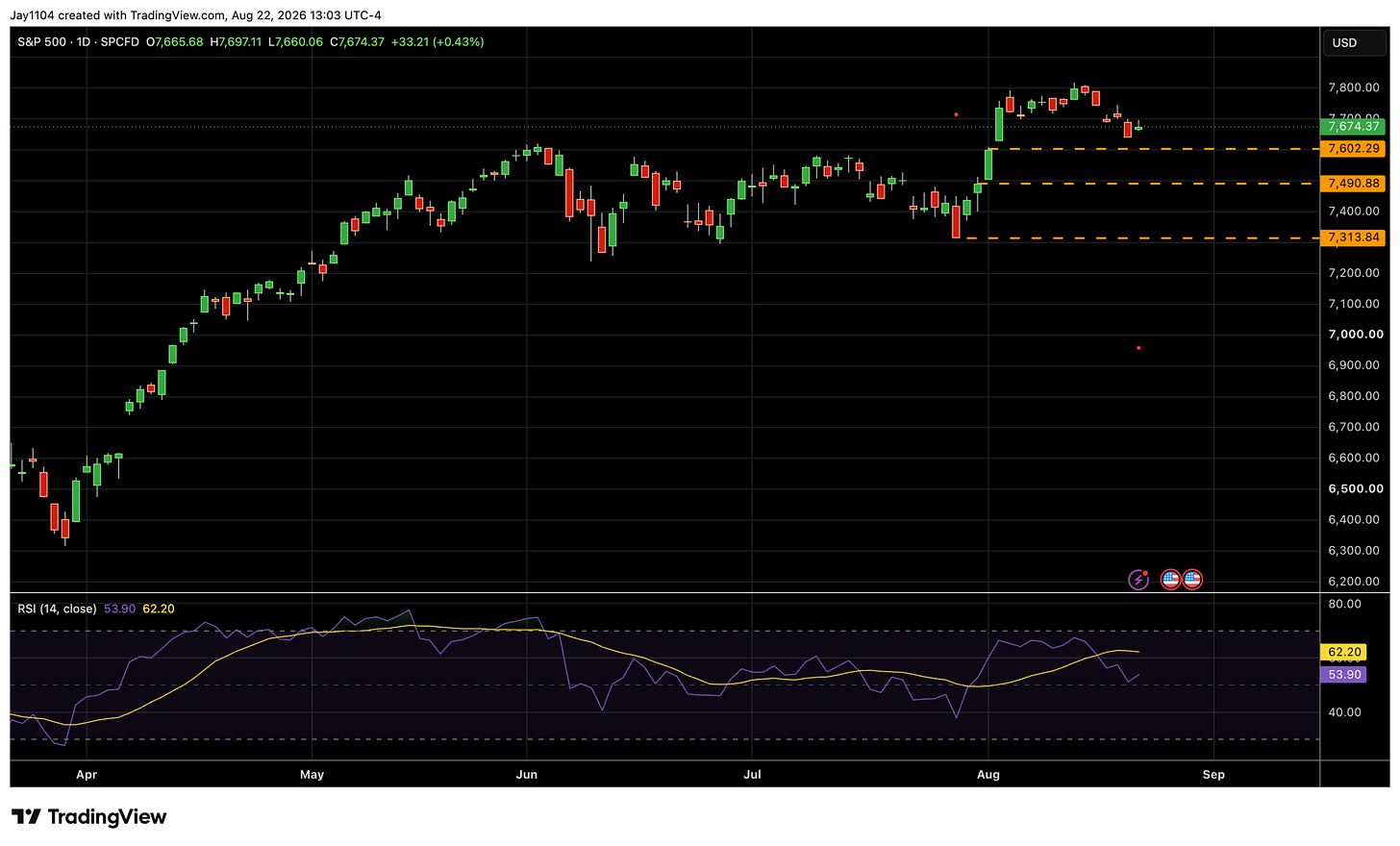Viewport: 1400px width, 846px height.
Task: Open the purple lightning latest-news marker
Action: 1138,580
